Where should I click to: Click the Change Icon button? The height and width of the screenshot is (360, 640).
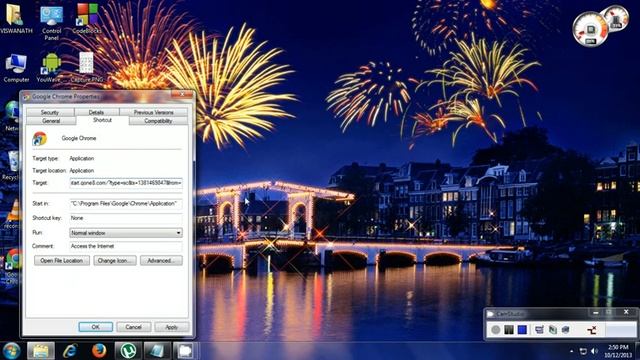[115, 260]
